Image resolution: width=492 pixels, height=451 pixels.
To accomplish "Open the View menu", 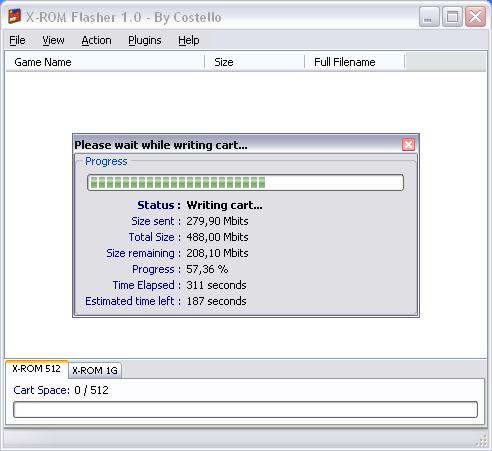I will [x=53, y=40].
